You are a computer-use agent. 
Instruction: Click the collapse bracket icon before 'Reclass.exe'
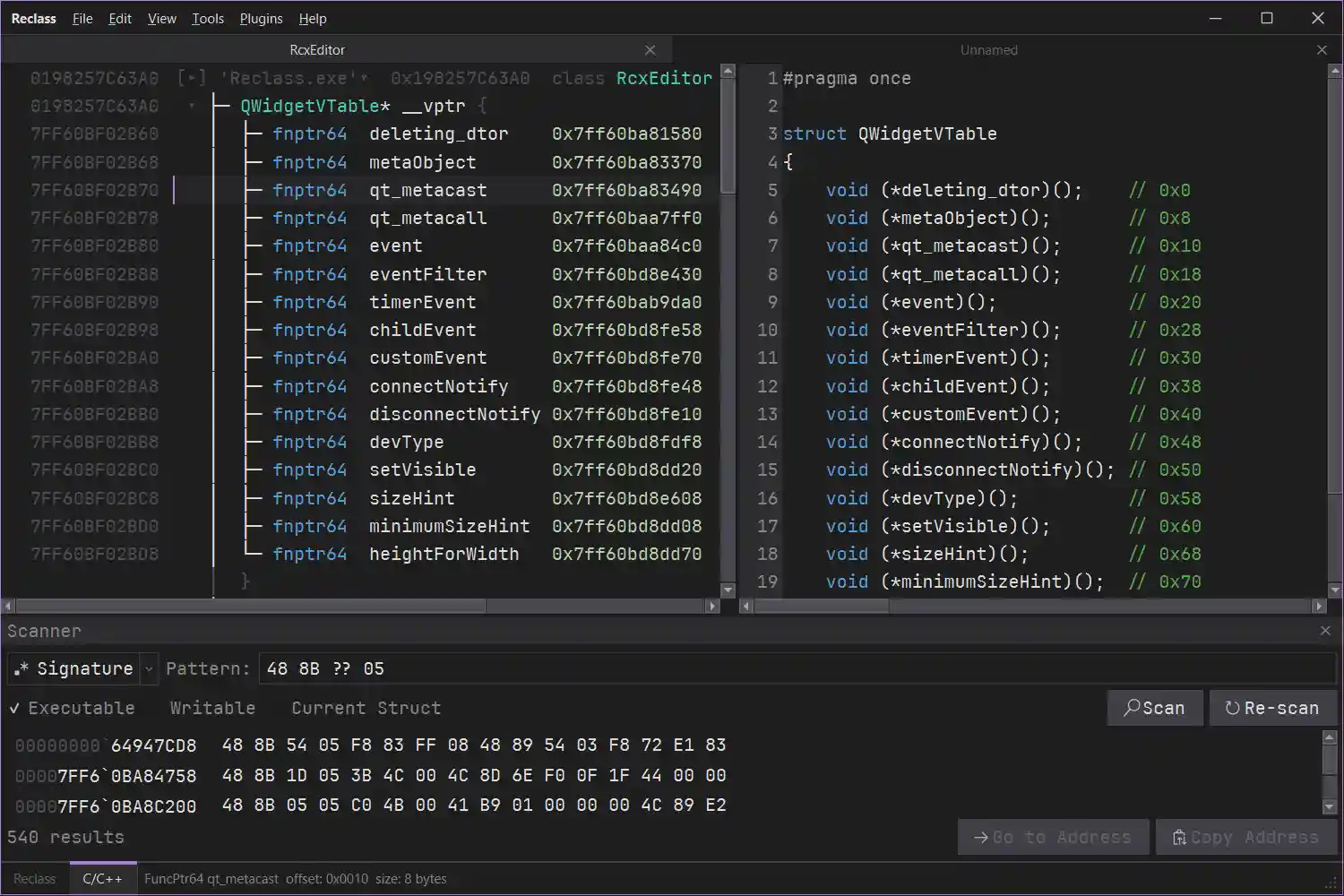(191, 78)
